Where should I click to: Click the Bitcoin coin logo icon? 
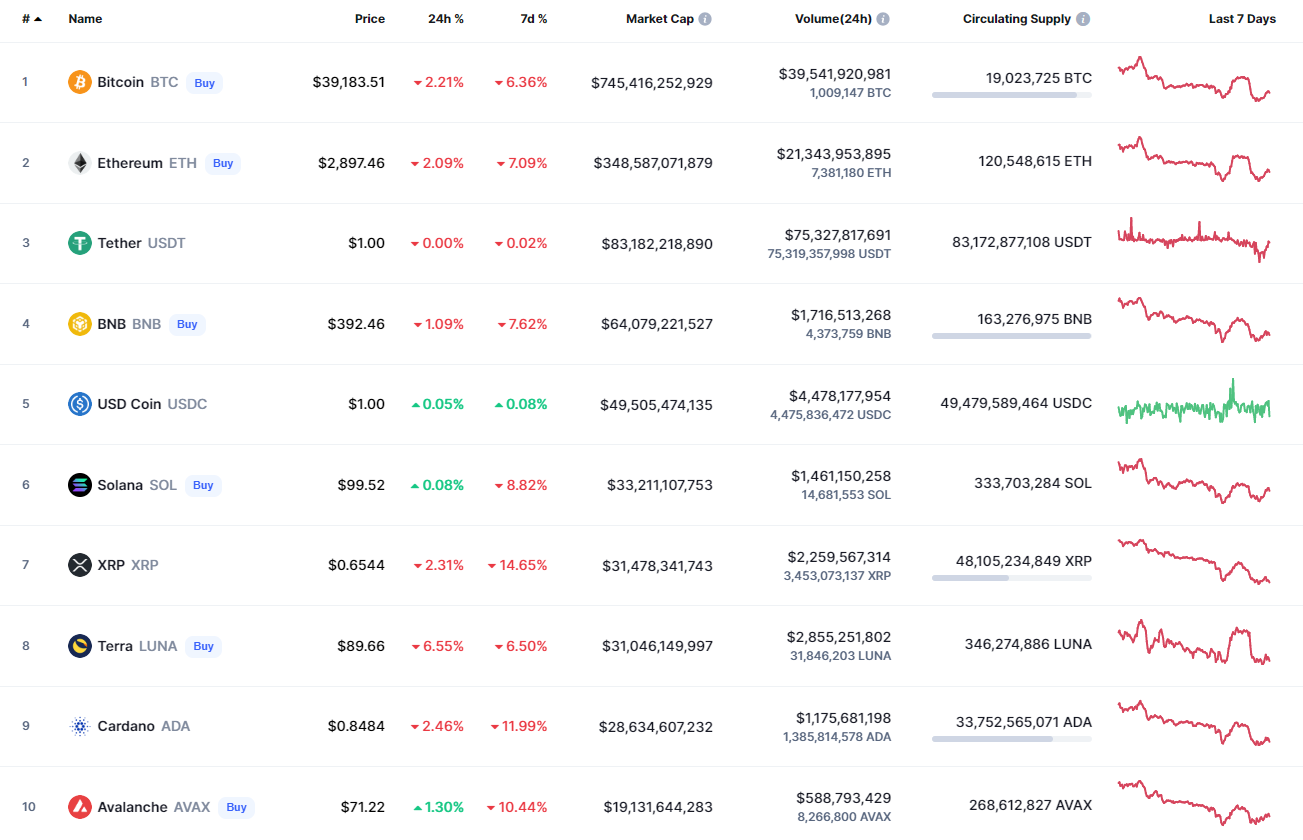(80, 82)
